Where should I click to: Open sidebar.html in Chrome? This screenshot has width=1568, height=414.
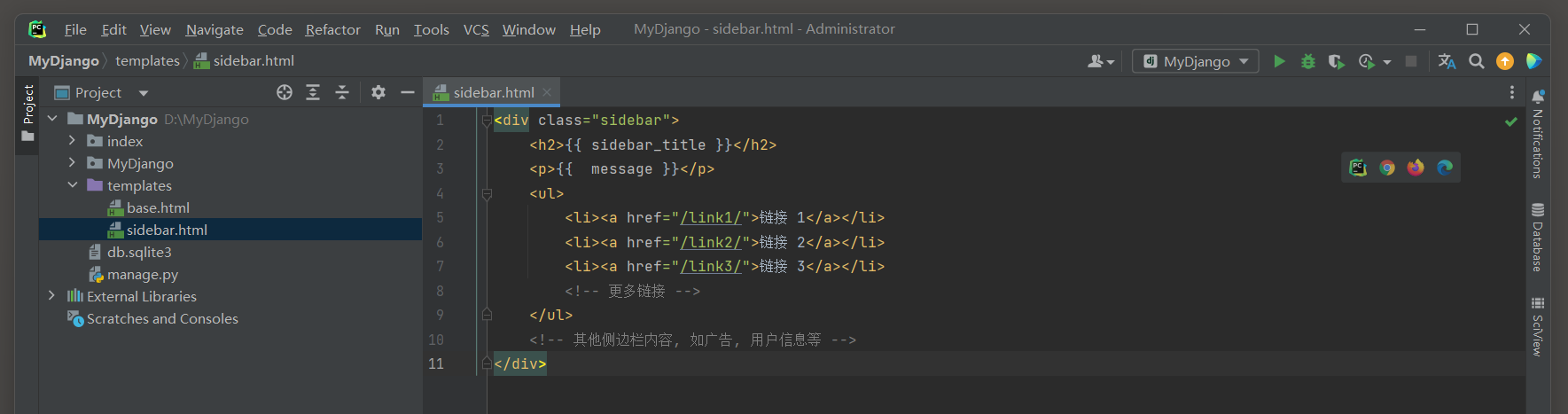click(1387, 168)
